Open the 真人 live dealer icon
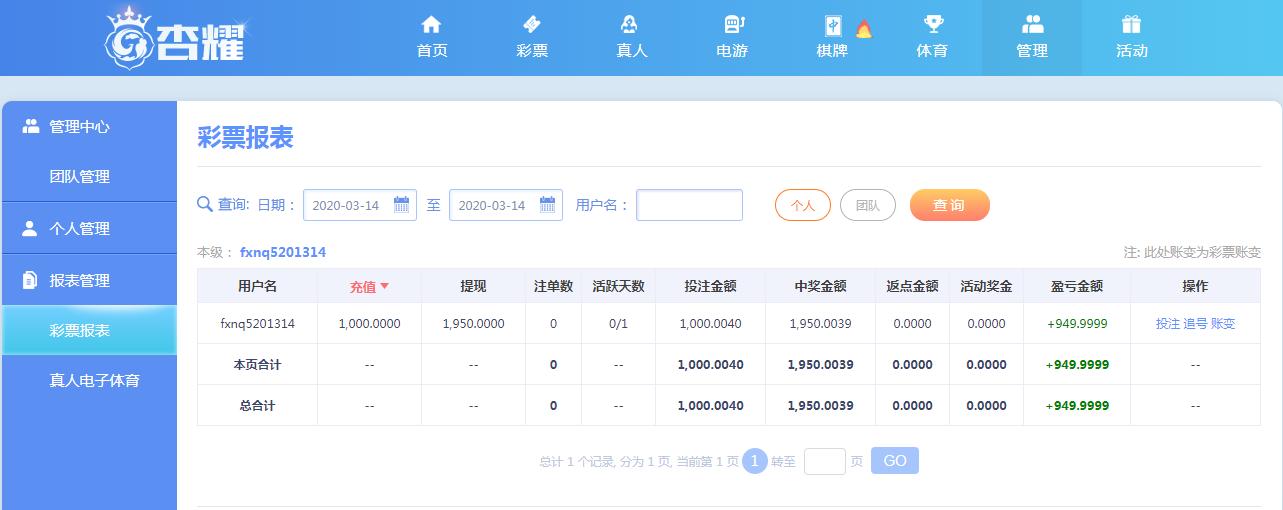 (x=631, y=25)
